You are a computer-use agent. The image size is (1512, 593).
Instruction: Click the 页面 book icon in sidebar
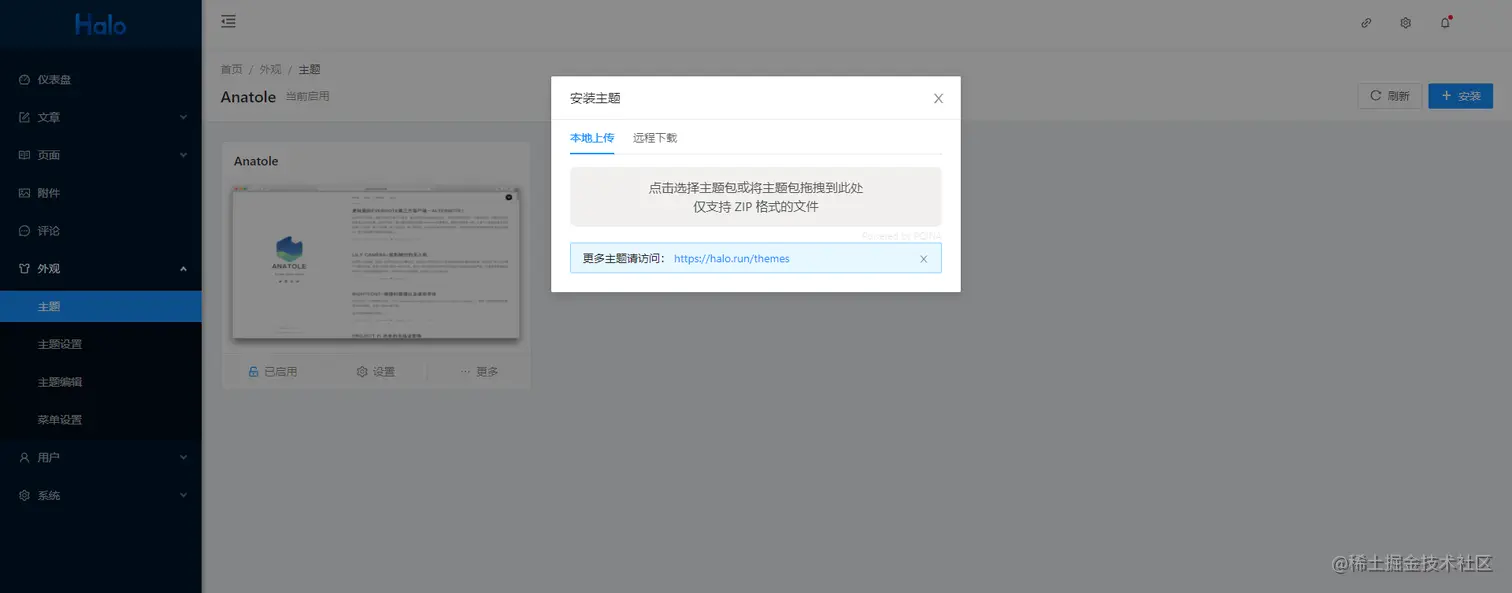[x=25, y=155]
